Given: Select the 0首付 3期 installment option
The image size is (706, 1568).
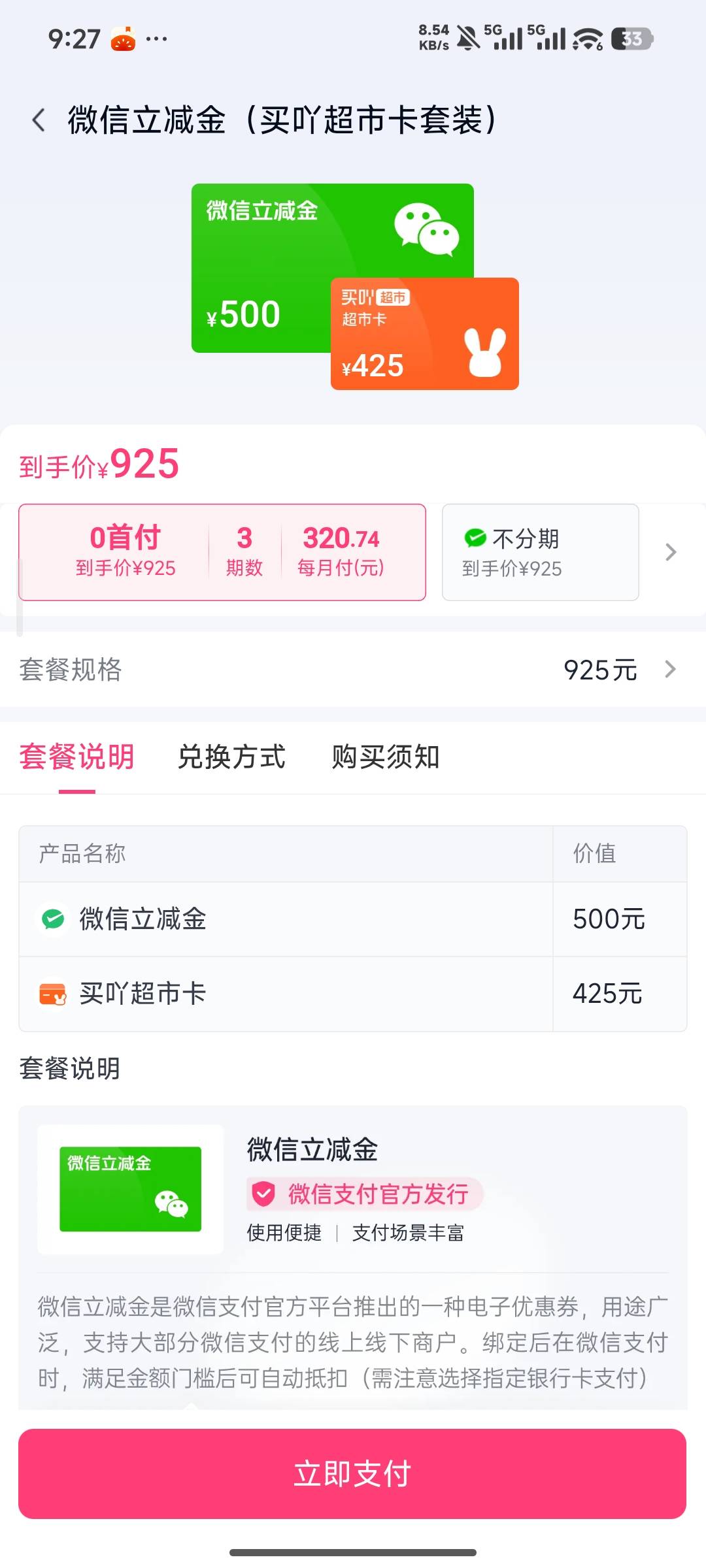Looking at the screenshot, I should point(222,552).
